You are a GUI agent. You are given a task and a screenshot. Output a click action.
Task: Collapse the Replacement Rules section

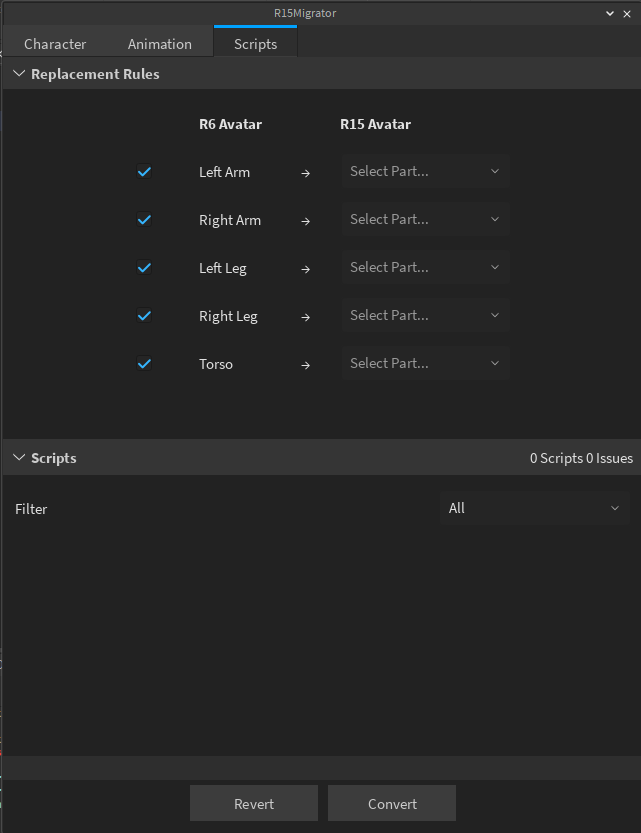pyautogui.click(x=18, y=74)
